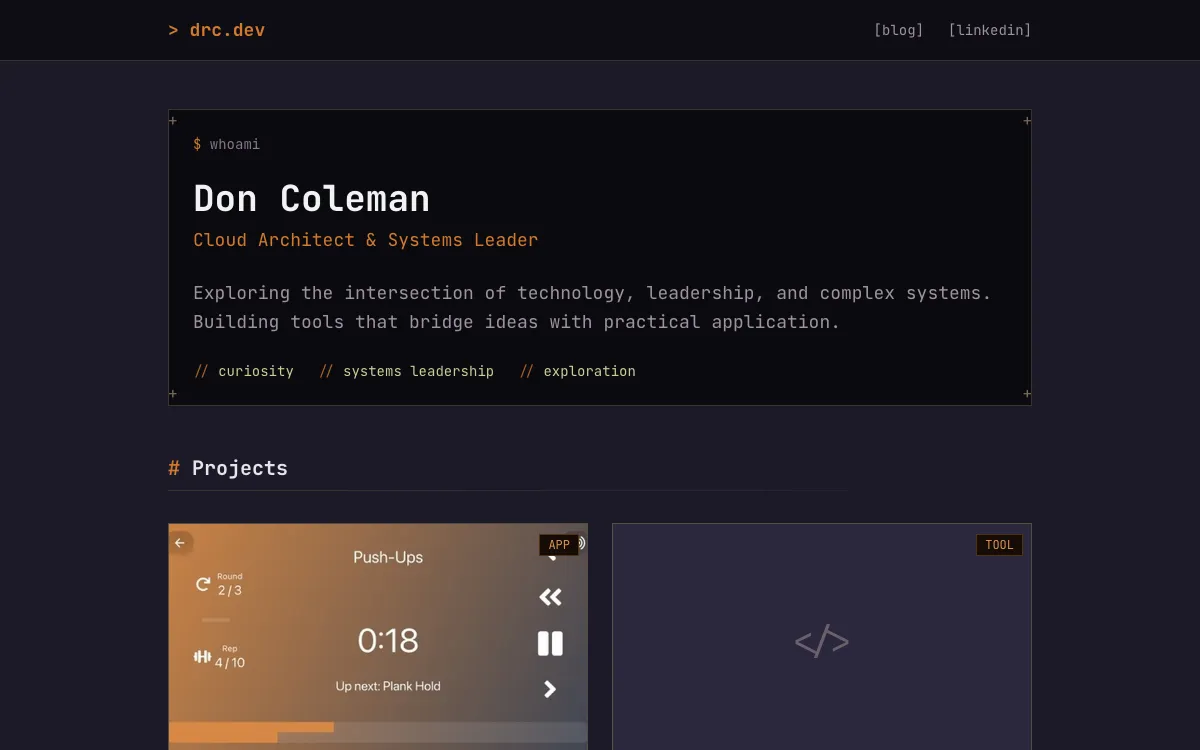The width and height of the screenshot is (1200, 750).
Task: Open the [blog] navigation link
Action: point(898,30)
